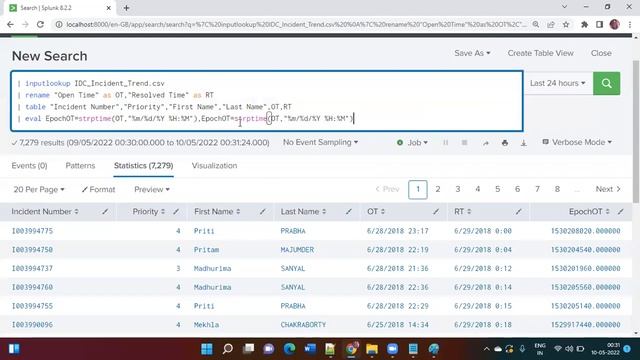Click Madhurima in row I003994737

(212, 269)
